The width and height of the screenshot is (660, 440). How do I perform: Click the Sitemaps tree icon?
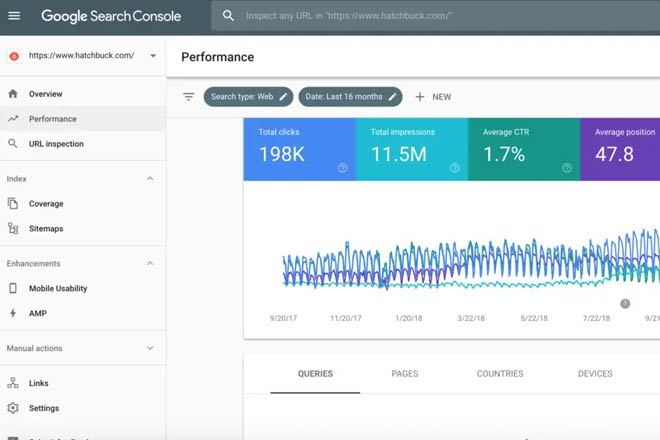[13, 228]
